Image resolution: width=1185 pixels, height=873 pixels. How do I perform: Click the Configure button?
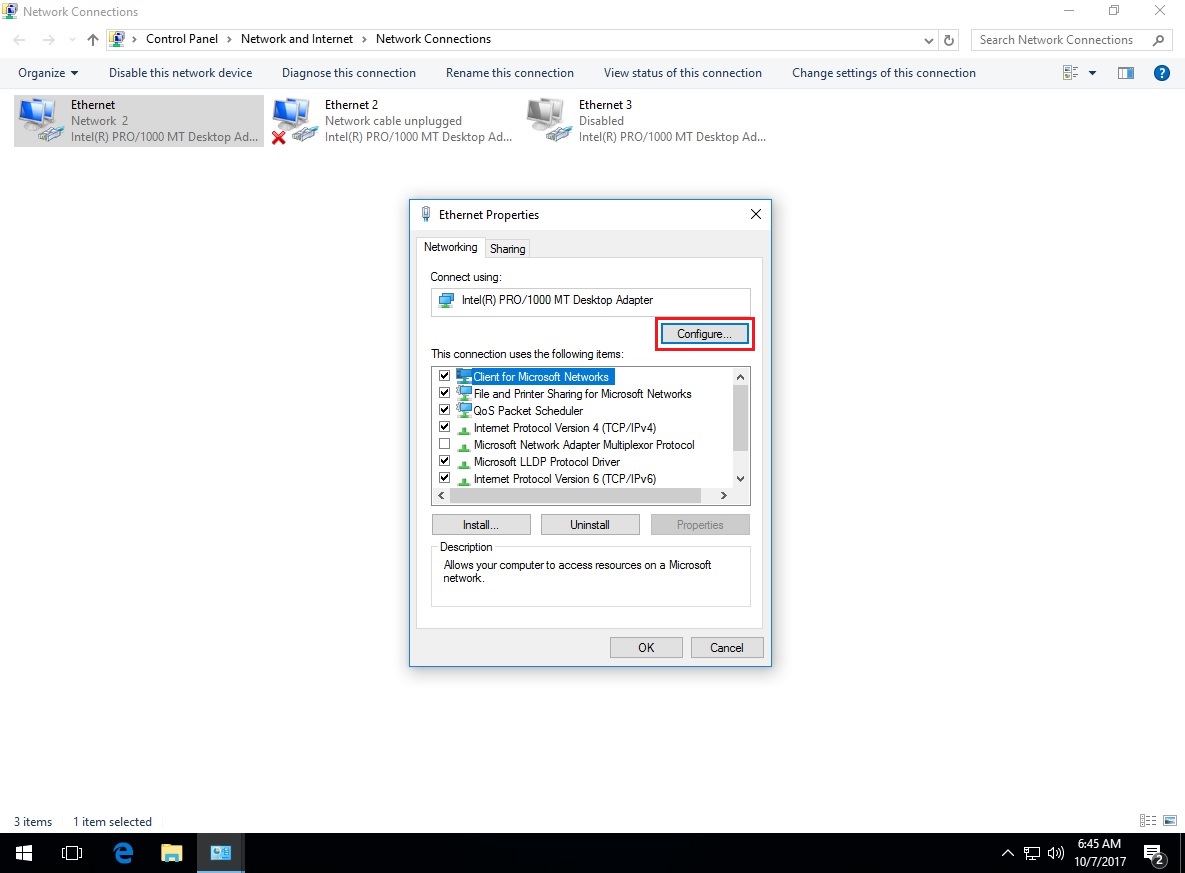[x=704, y=333]
